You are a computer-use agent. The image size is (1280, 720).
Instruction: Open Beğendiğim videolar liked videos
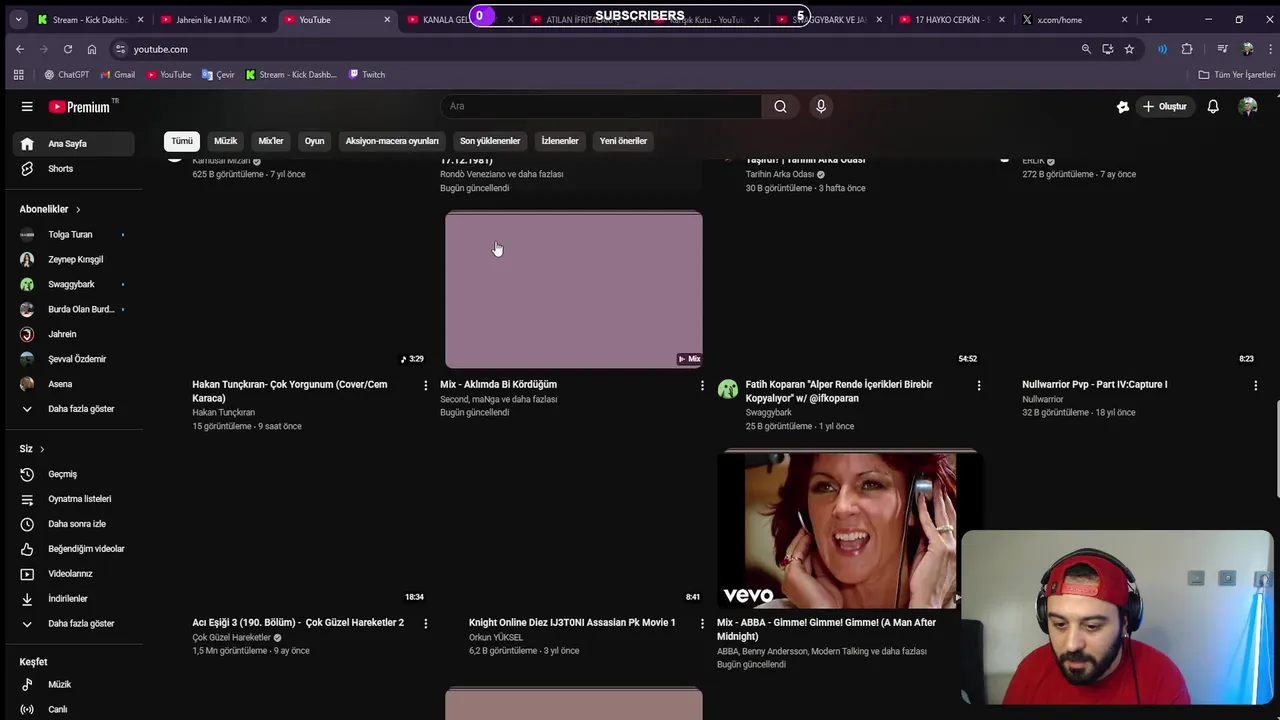point(75,549)
